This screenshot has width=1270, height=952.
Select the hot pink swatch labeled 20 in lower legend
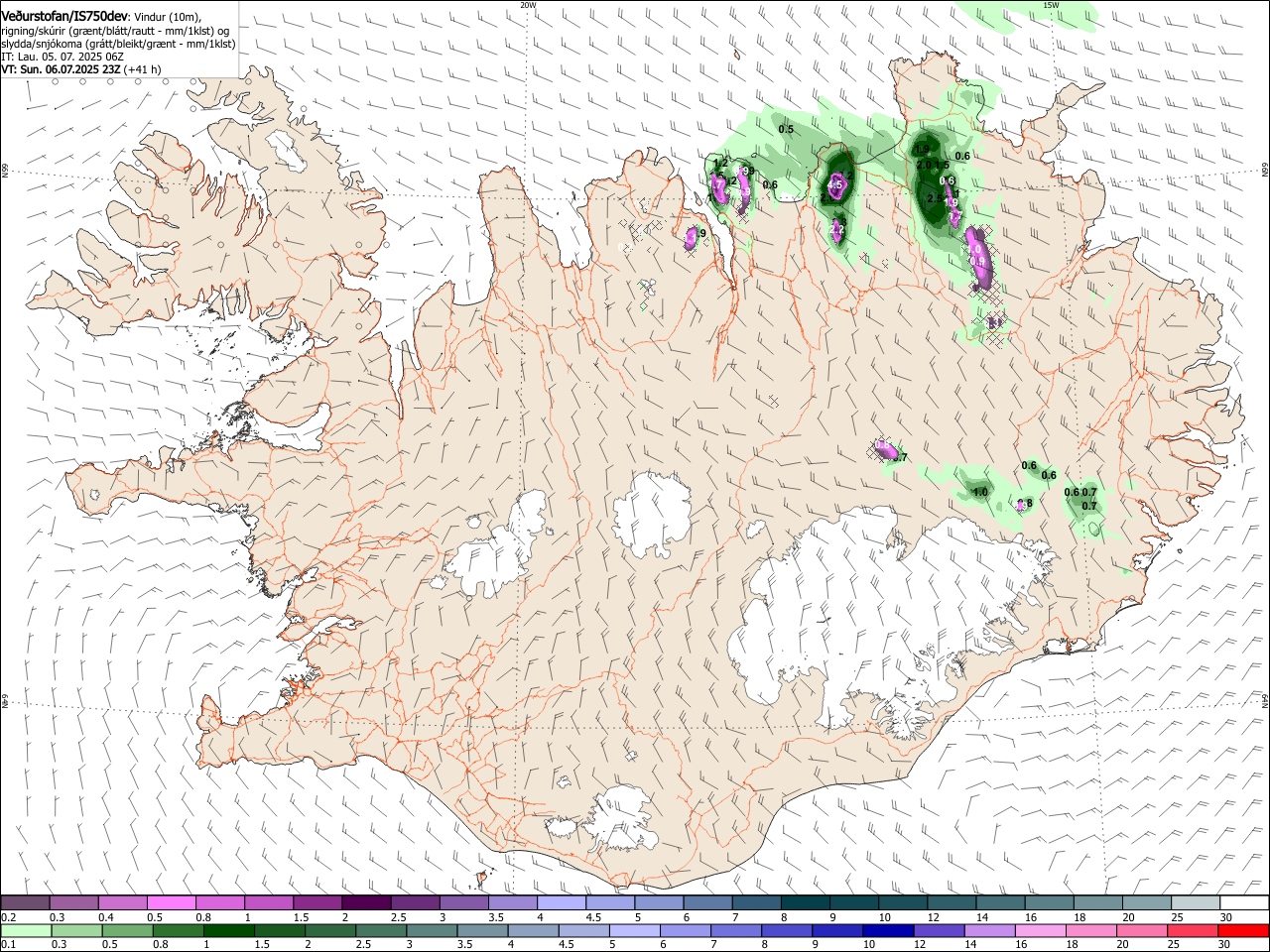(x=1142, y=930)
